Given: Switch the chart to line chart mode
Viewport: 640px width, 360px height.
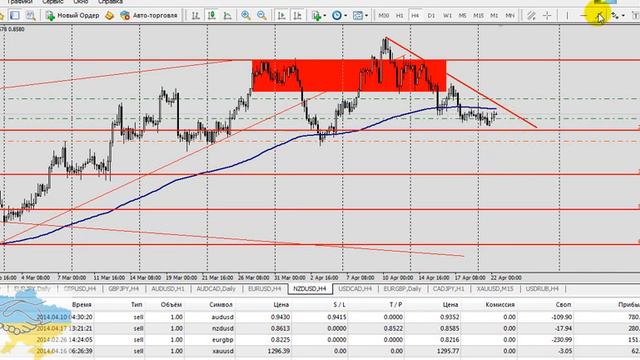Looking at the screenshot, I should (227, 16).
